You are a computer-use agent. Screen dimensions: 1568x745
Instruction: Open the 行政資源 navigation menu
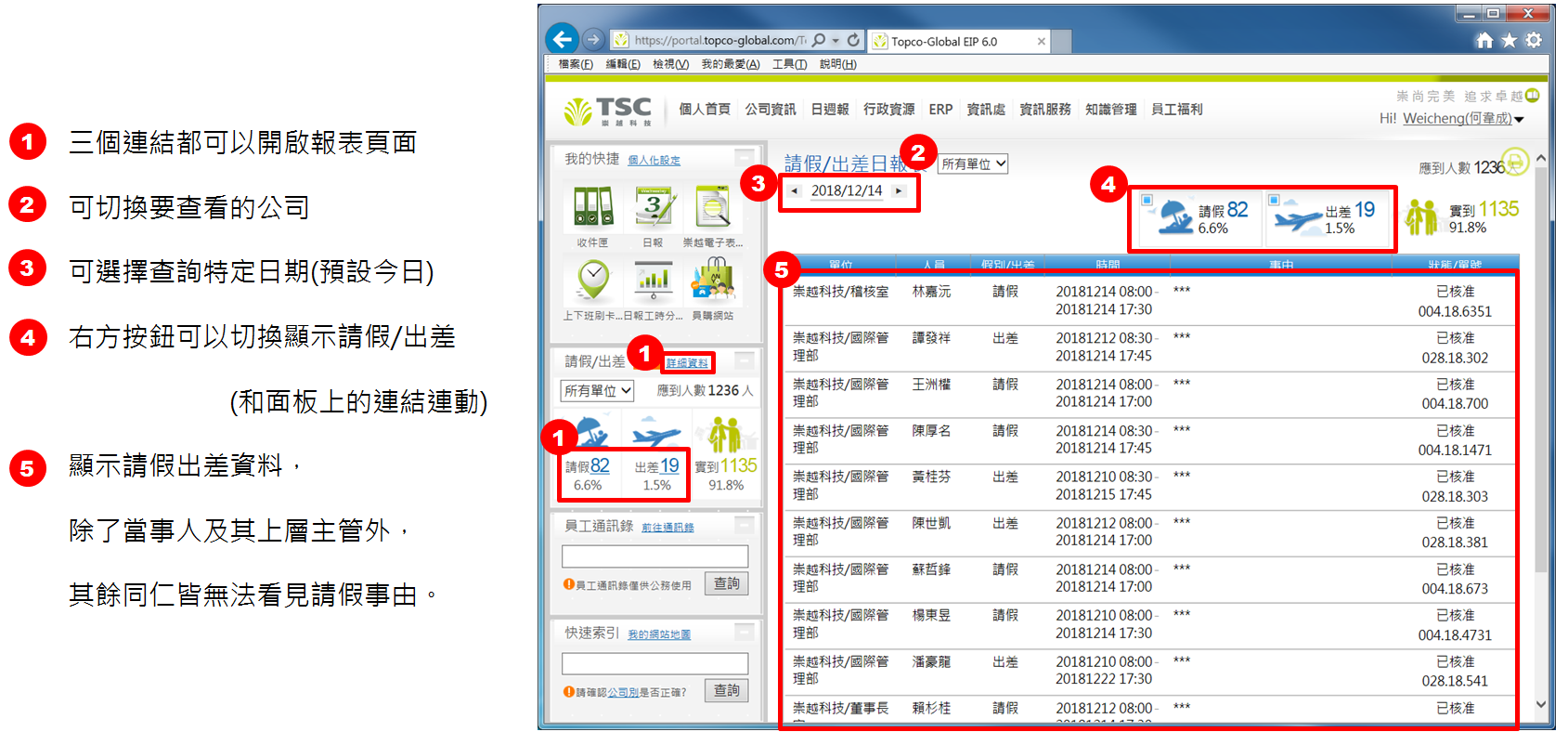point(888,110)
